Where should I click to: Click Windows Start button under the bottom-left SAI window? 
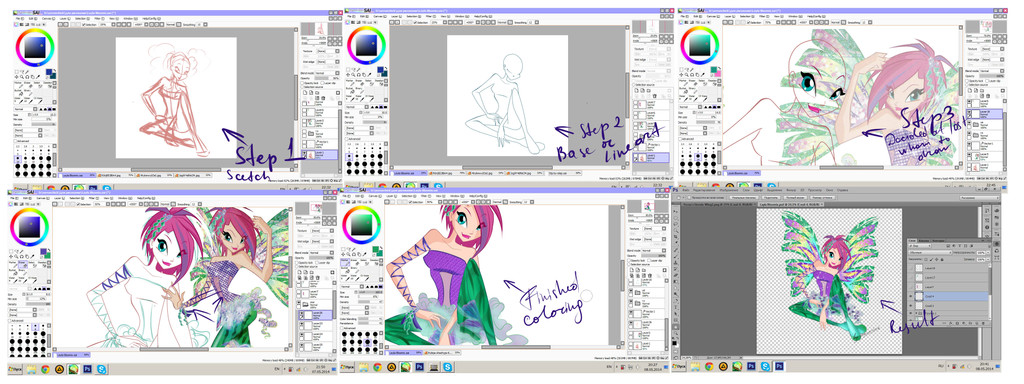(16, 369)
